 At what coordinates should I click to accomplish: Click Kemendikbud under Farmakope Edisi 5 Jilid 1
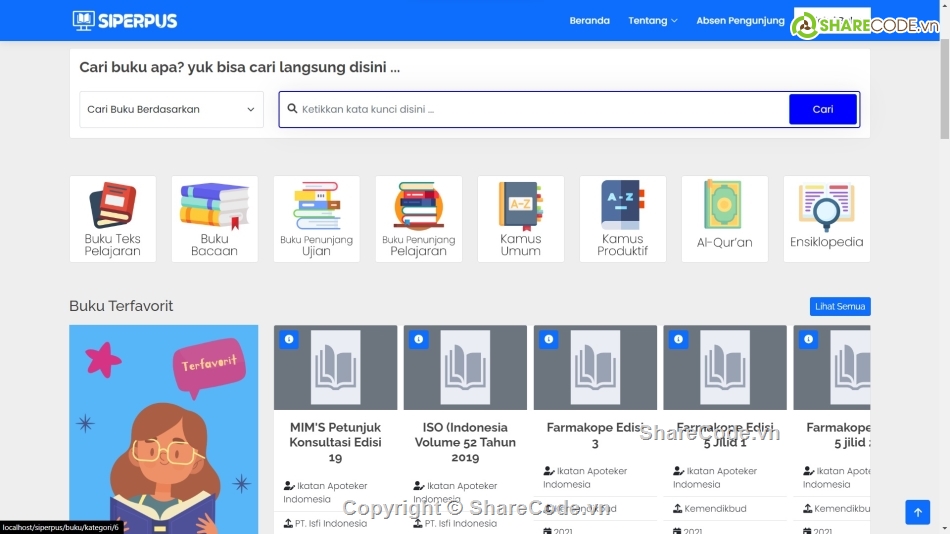[x=709, y=509]
